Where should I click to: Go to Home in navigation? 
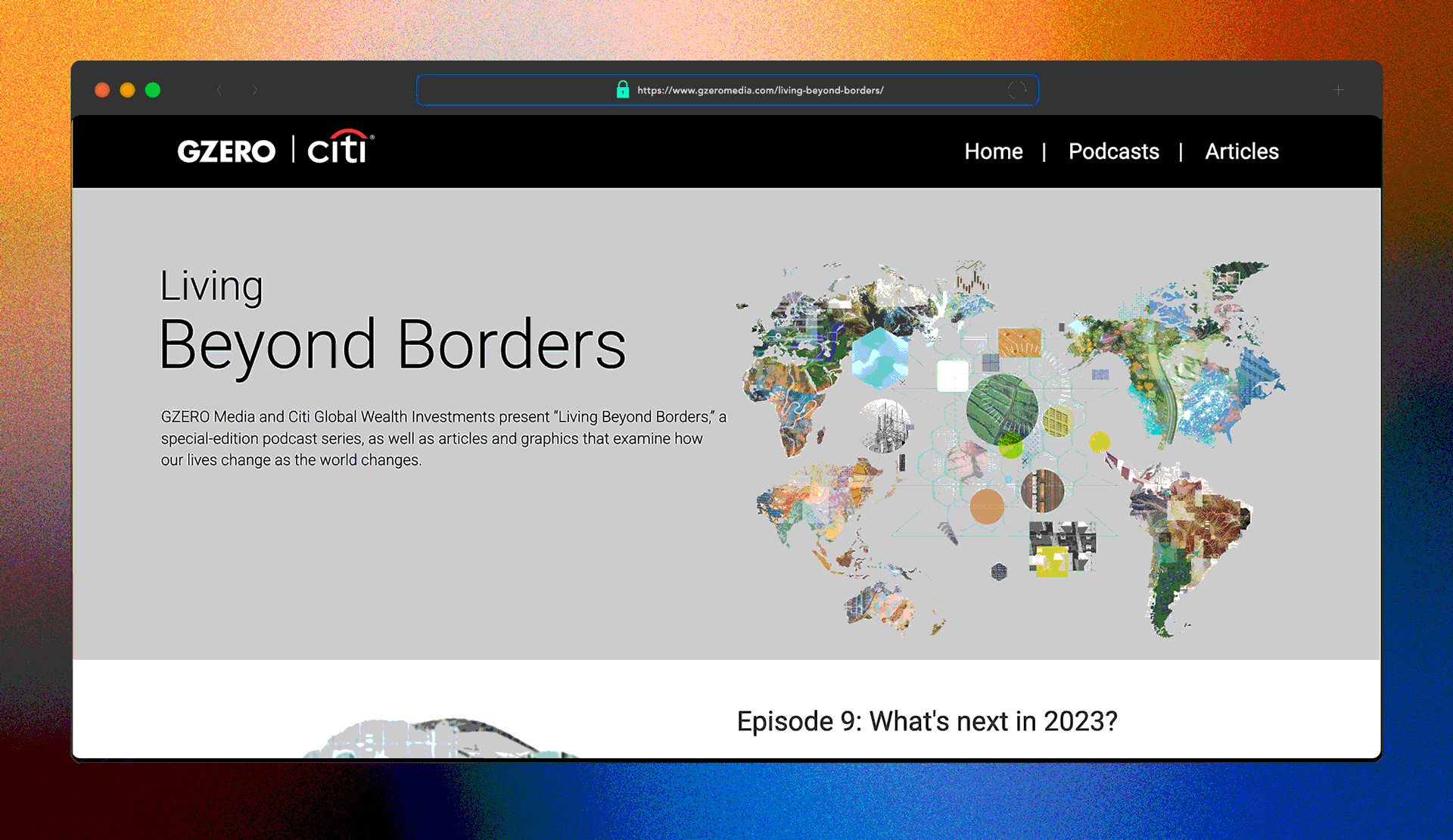click(x=993, y=151)
